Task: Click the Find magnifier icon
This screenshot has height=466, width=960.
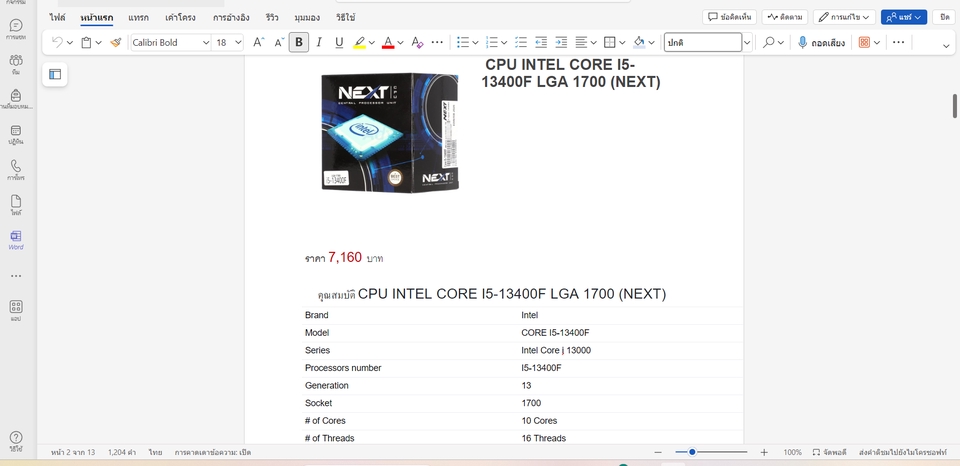Action: click(x=768, y=42)
